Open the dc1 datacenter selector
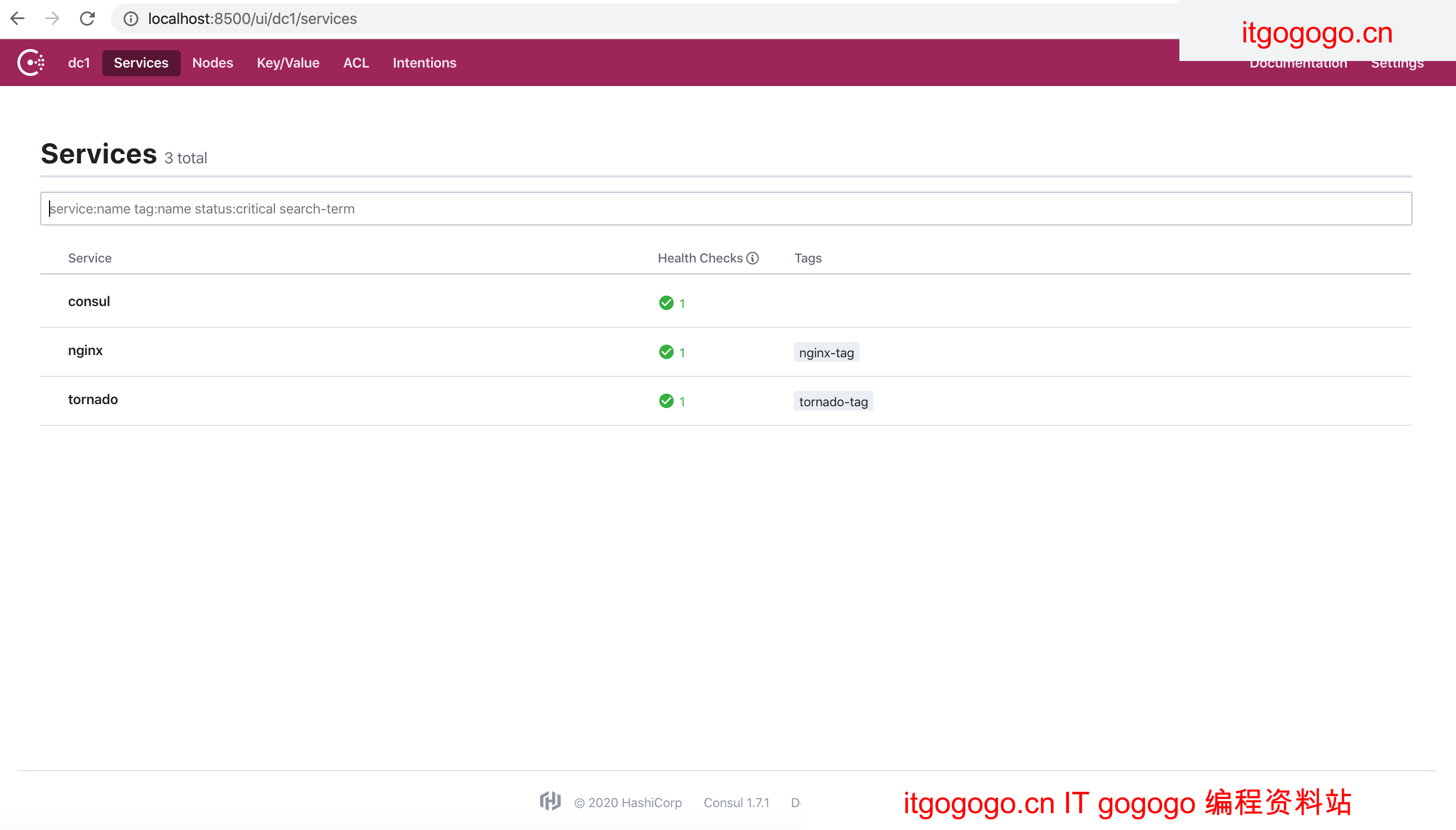Viewport: 1456px width, 830px height. [x=78, y=63]
